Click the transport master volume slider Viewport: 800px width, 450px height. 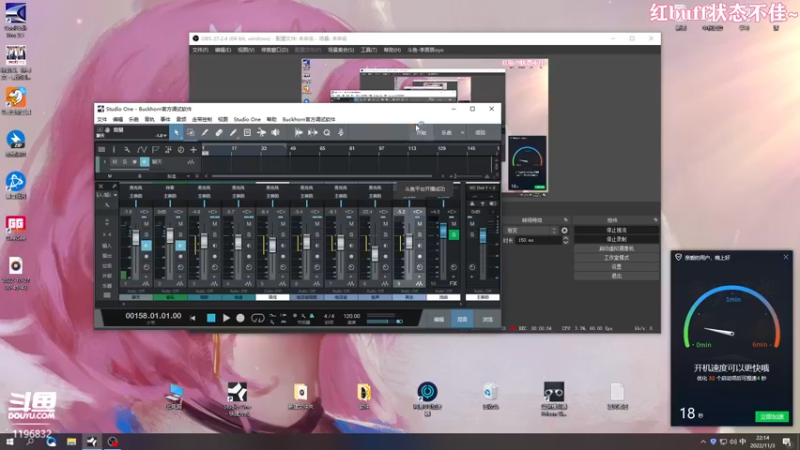coord(380,321)
